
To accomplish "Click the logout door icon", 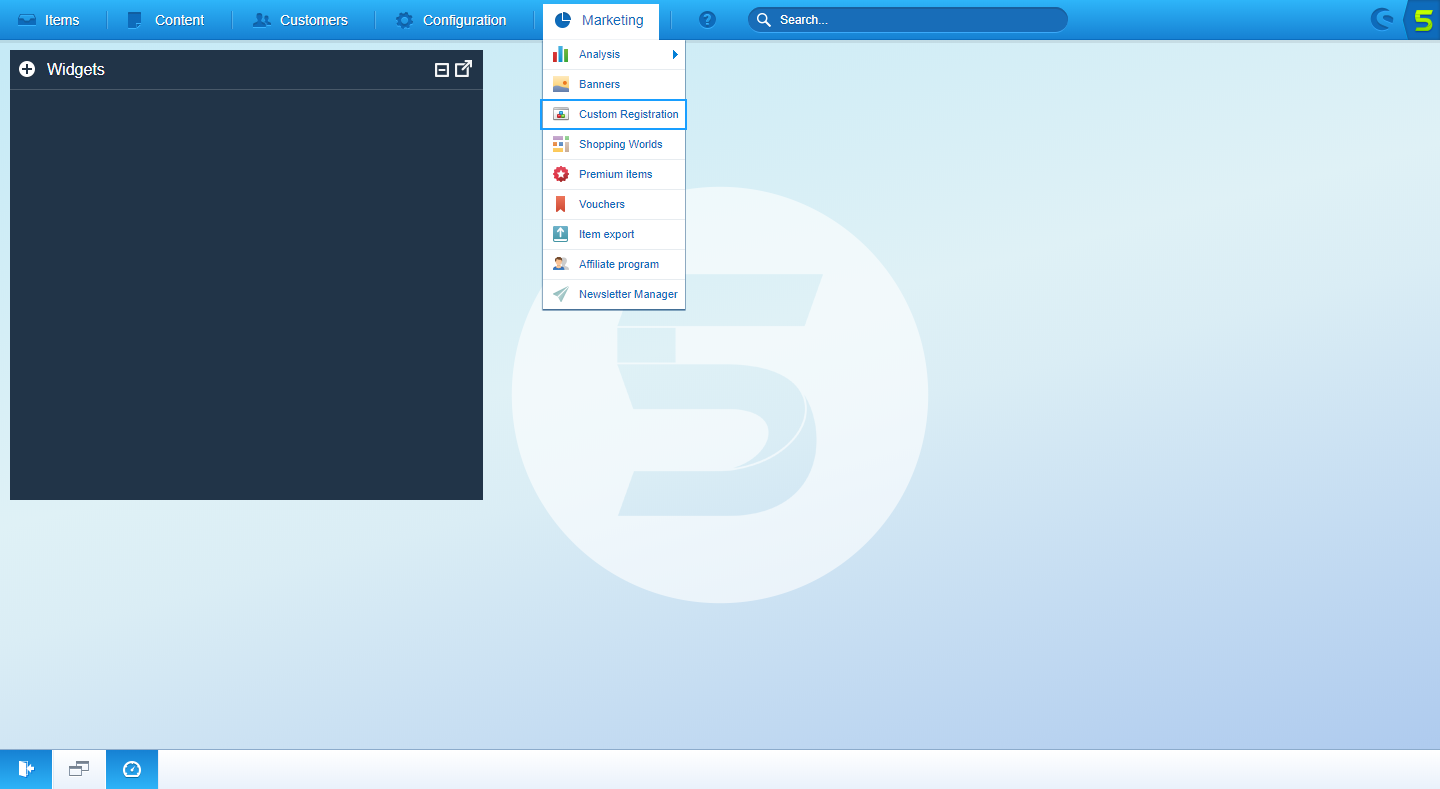I will click(26, 769).
